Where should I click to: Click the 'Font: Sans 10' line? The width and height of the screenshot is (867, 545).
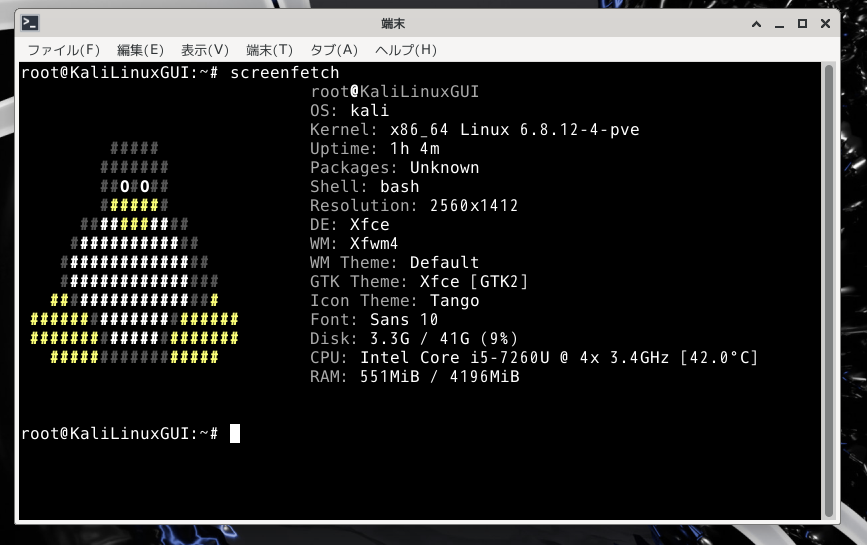374,319
